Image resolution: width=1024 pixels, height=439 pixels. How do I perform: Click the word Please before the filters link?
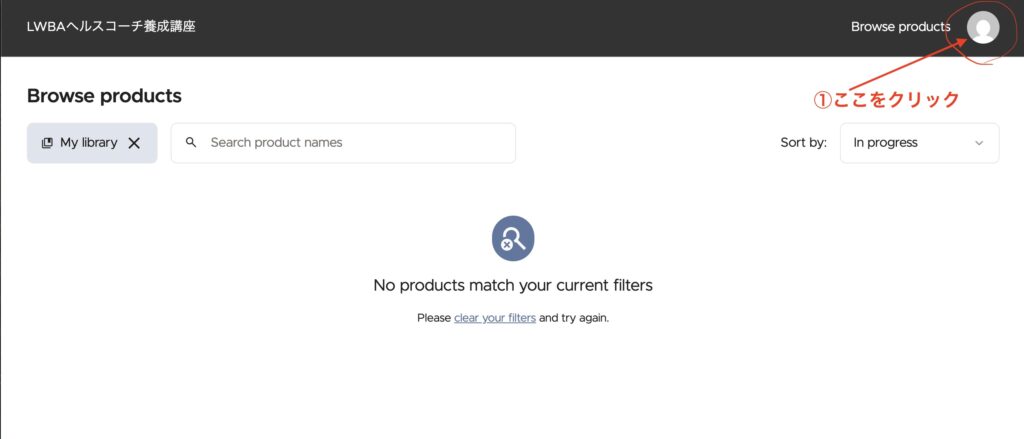(434, 318)
